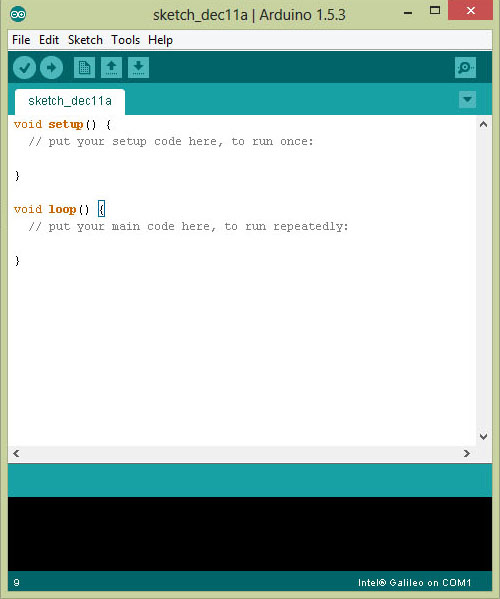Screen dimensions: 500x599
Task: Open the Sketch menu
Action: click(x=85, y=40)
